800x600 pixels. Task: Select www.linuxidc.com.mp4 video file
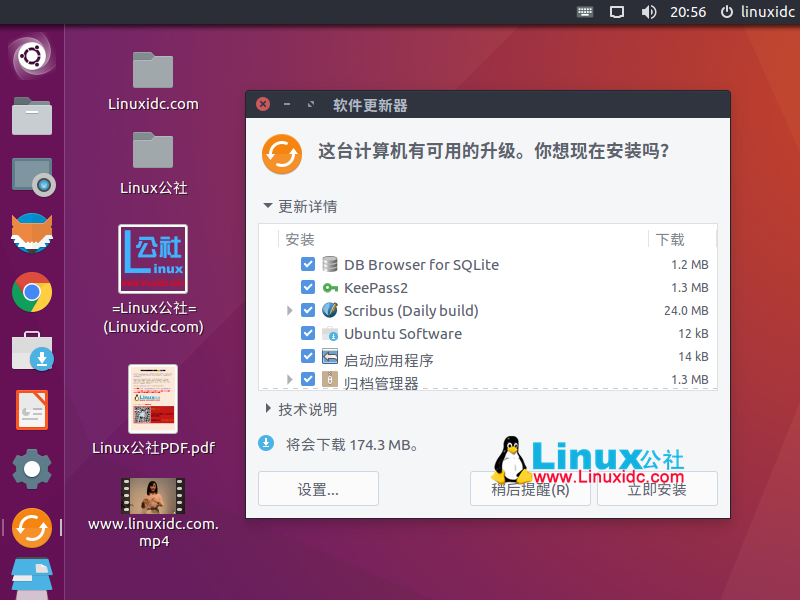(x=153, y=513)
